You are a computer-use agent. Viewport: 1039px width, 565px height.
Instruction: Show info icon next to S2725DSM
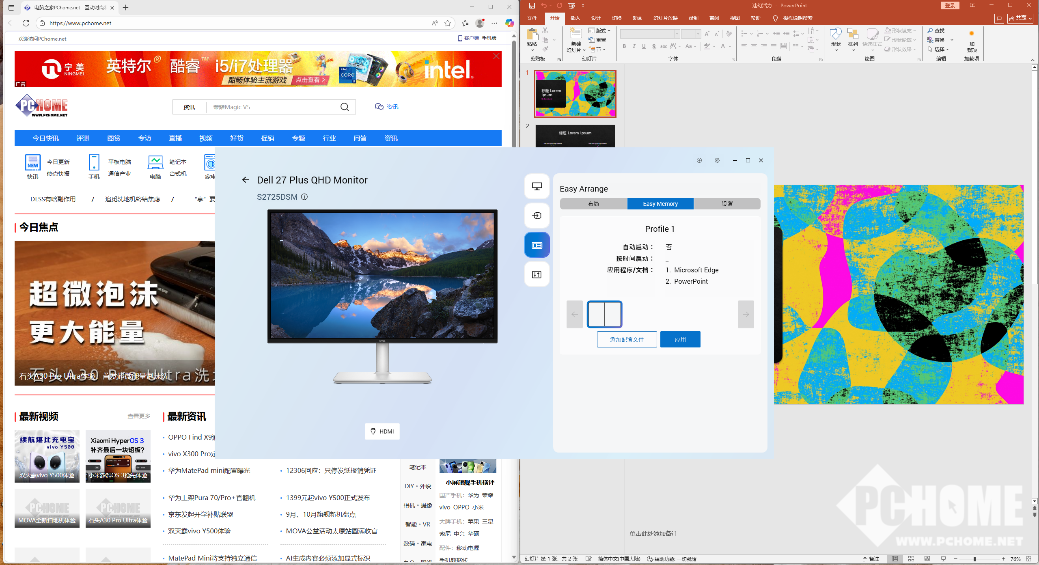[305, 197]
